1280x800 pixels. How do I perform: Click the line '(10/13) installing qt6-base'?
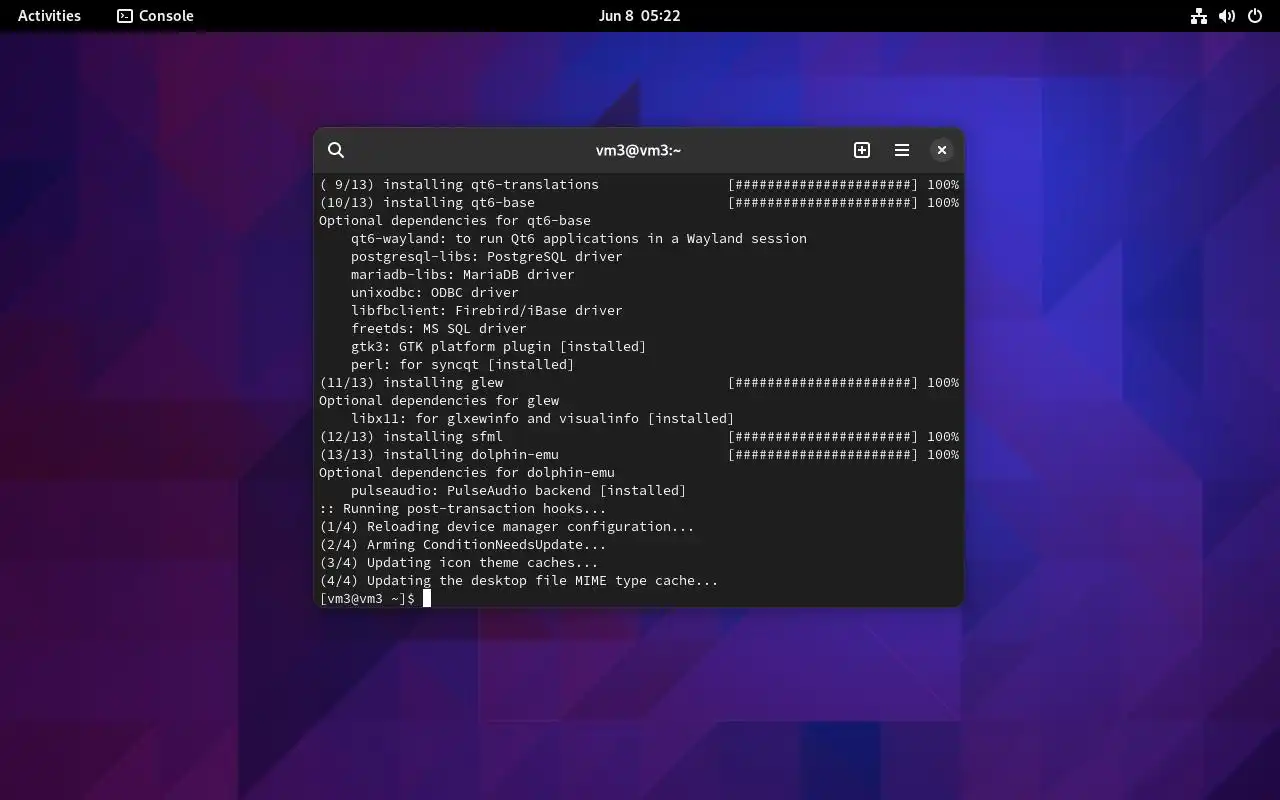[427, 202]
